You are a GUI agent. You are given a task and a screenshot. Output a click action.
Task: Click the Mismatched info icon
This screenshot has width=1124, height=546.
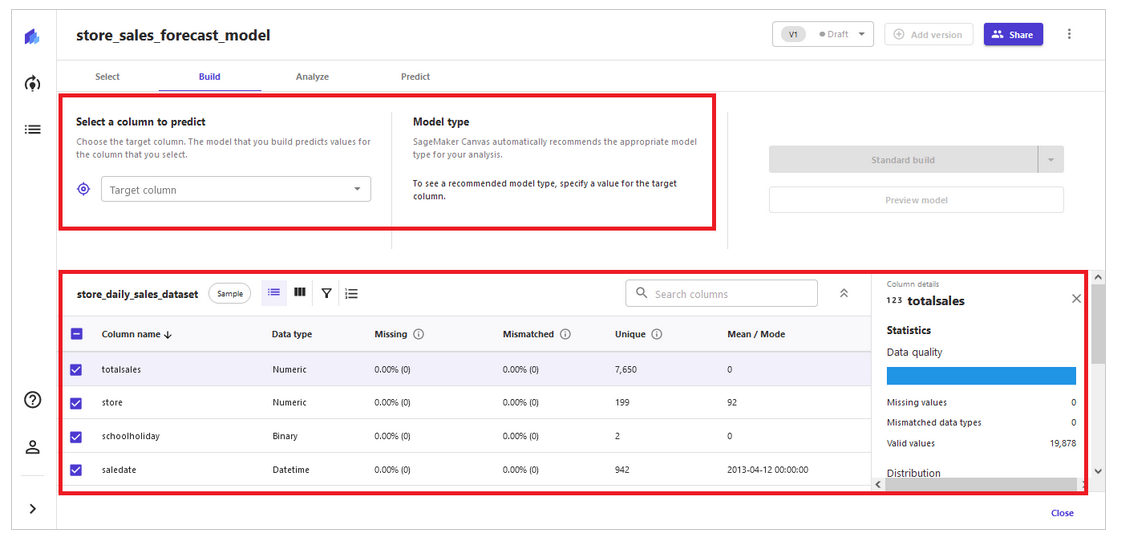(x=566, y=334)
